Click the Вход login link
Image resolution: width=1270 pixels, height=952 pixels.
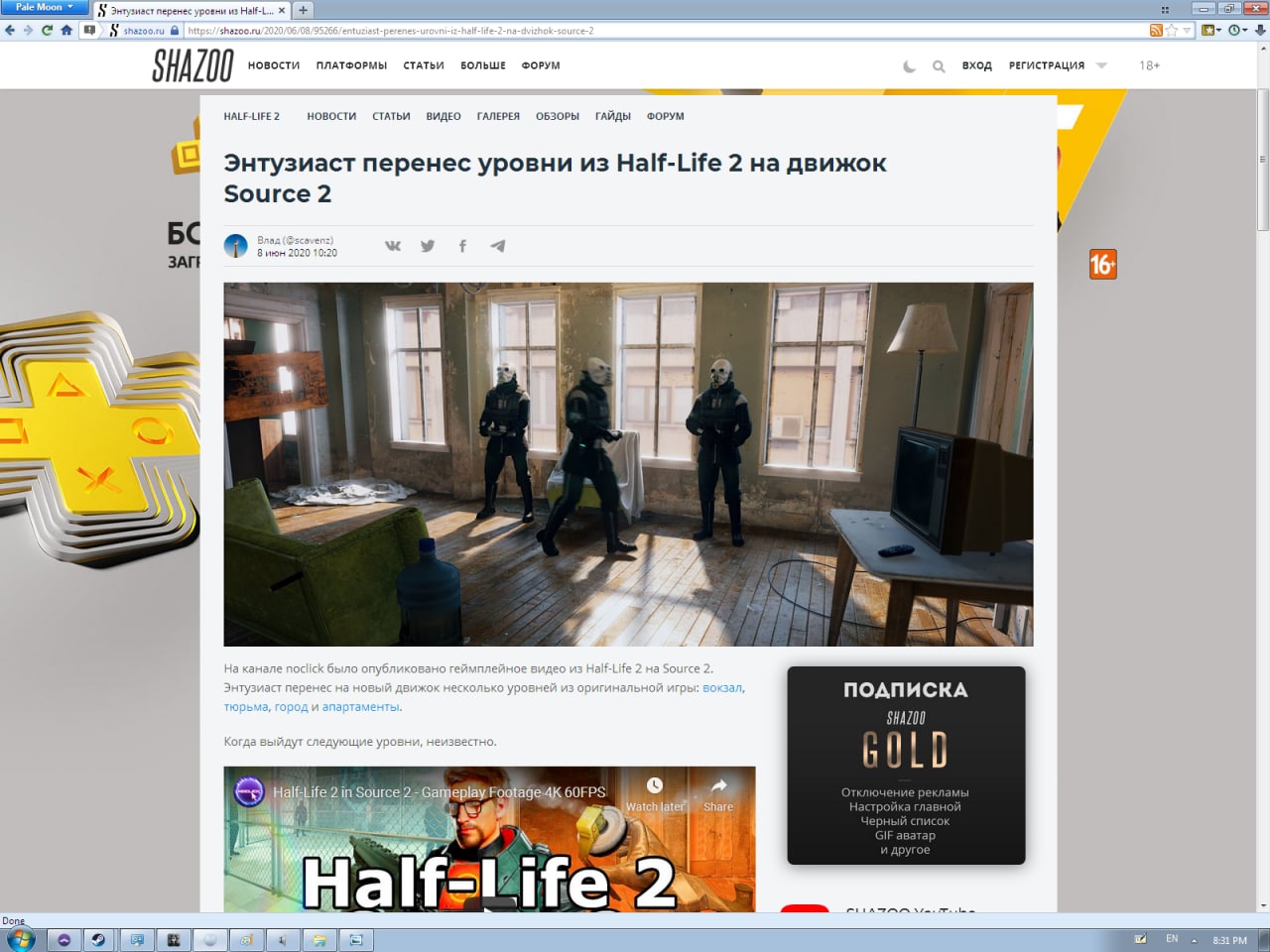click(x=976, y=65)
